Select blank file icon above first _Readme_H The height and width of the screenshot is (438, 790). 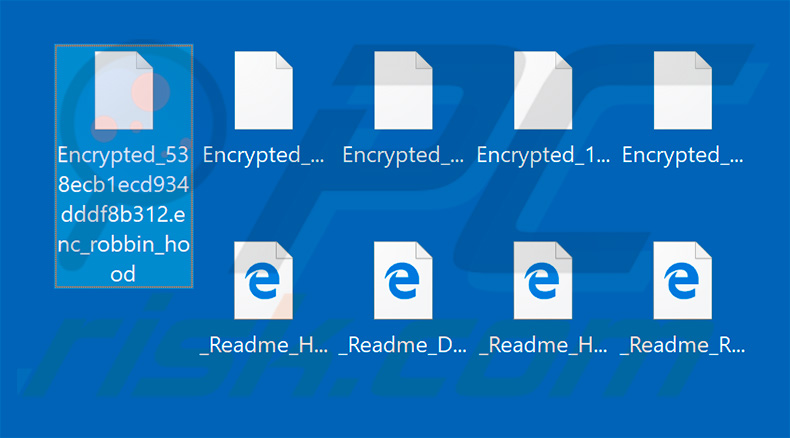(x=263, y=92)
